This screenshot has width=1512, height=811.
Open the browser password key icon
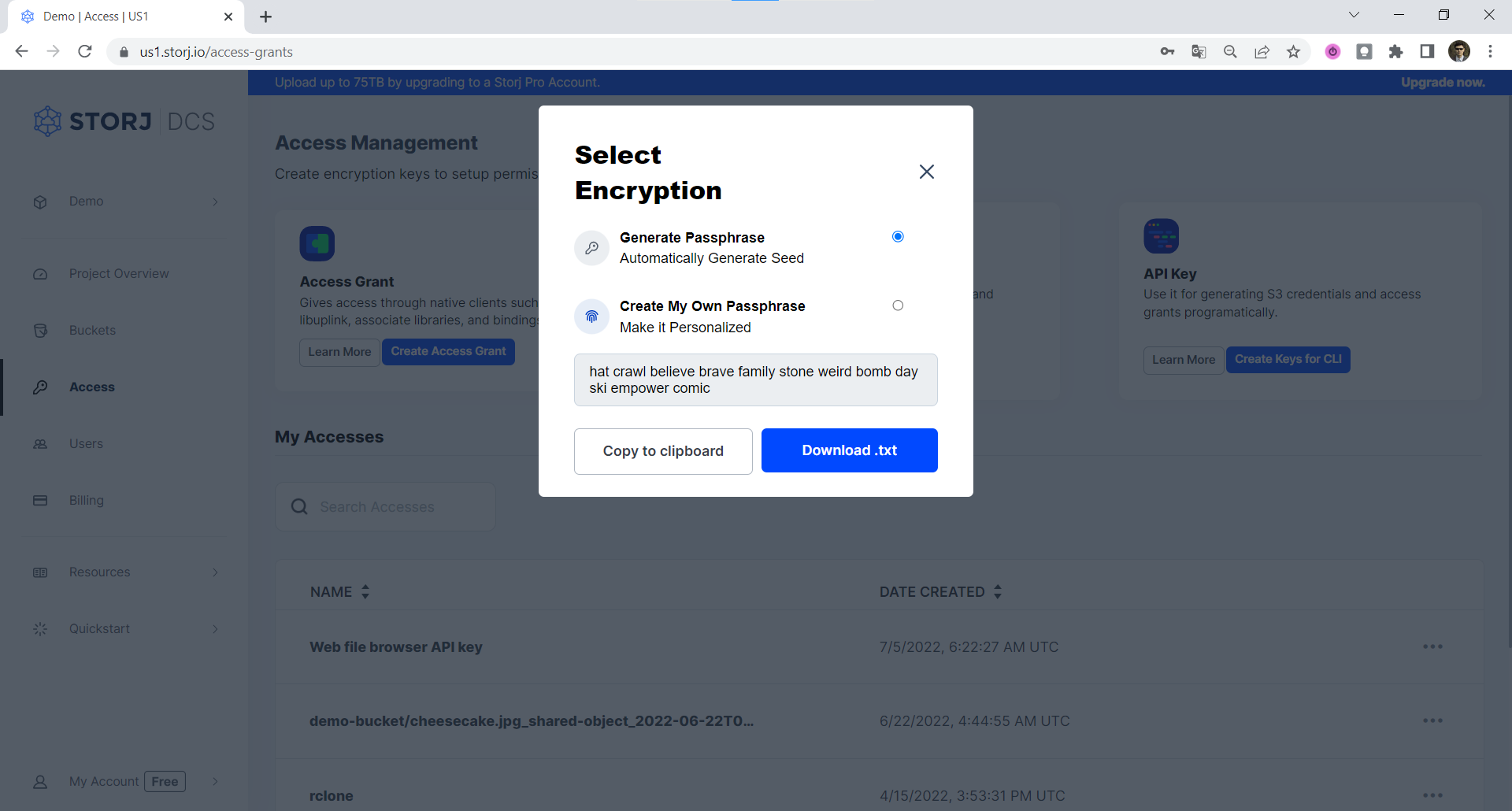(1167, 52)
